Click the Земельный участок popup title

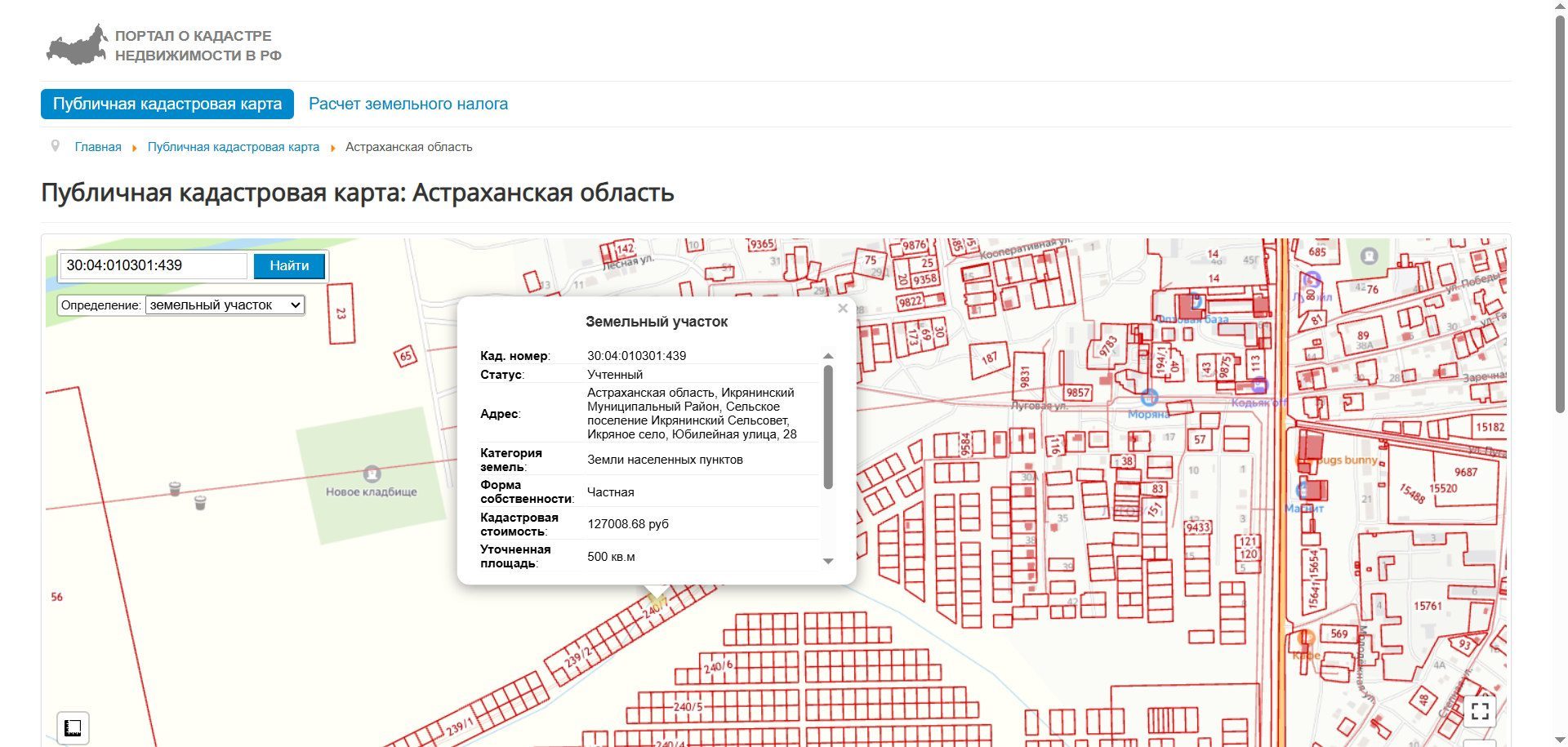coord(657,322)
